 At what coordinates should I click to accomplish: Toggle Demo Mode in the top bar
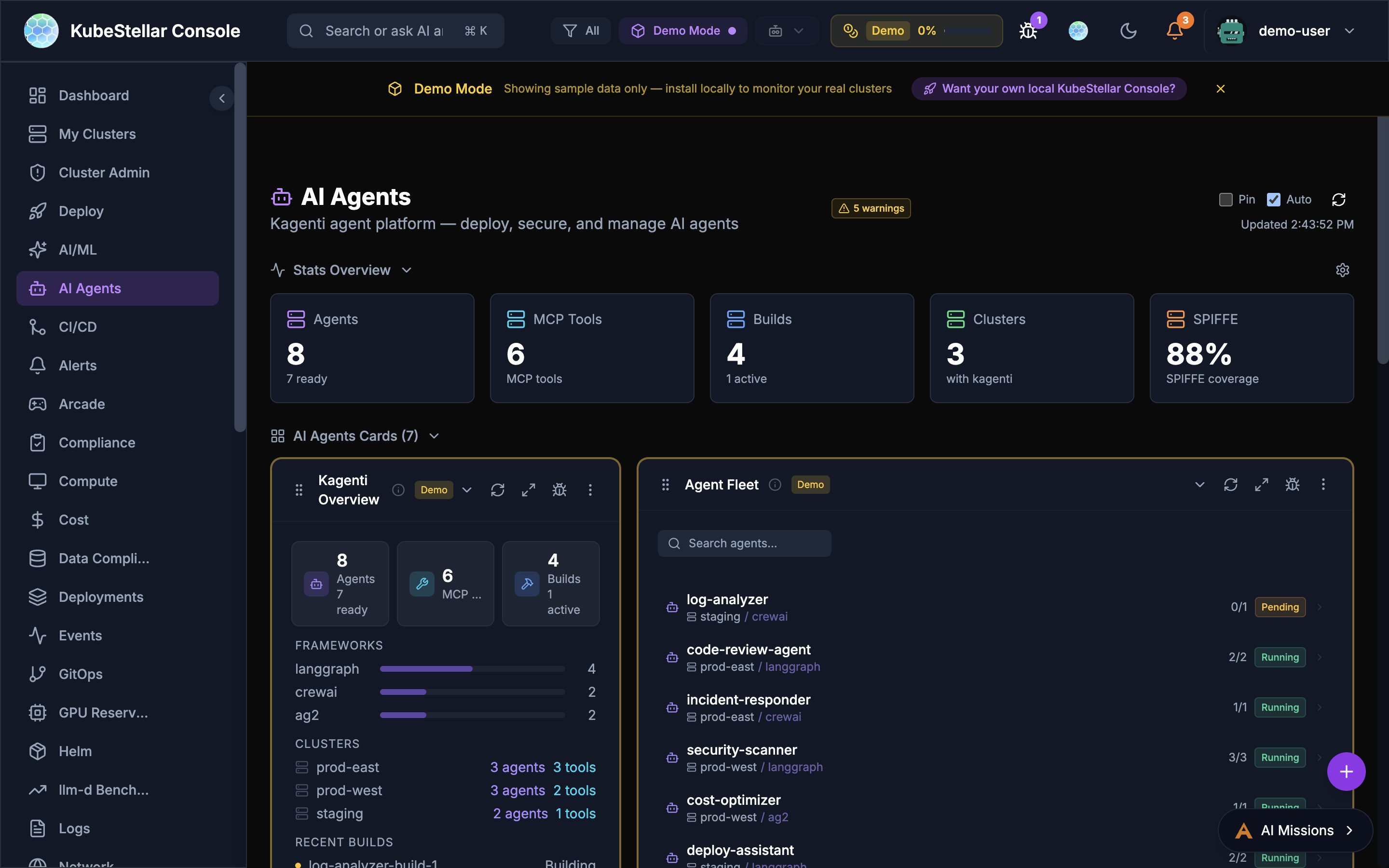click(682, 30)
